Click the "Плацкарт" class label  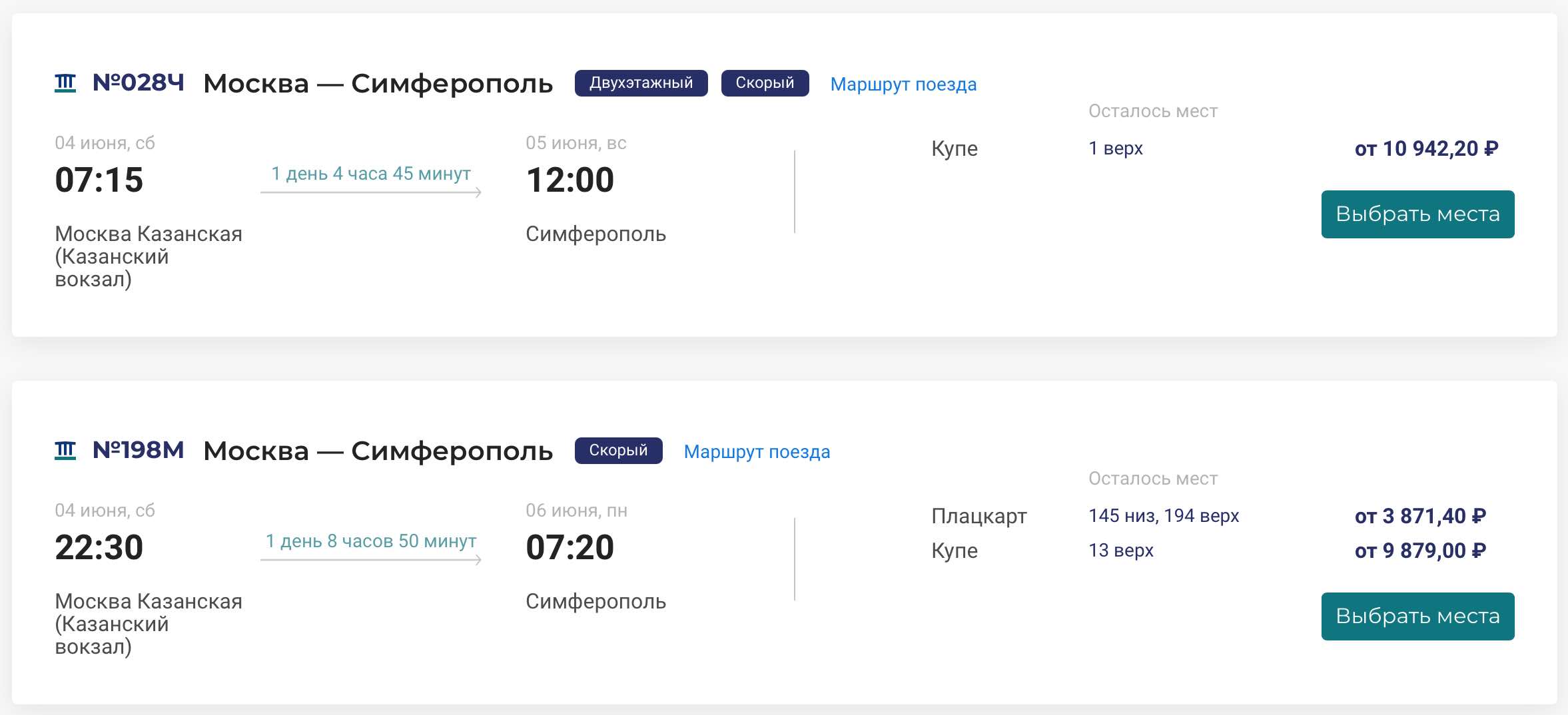(x=979, y=516)
